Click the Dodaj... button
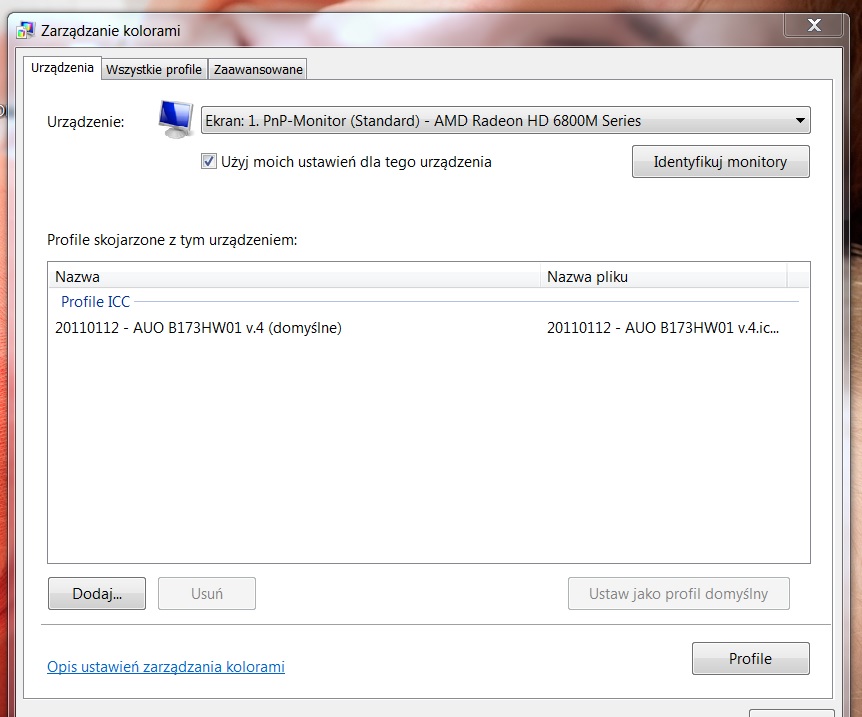The height and width of the screenshot is (717, 862). pyautogui.click(x=97, y=593)
